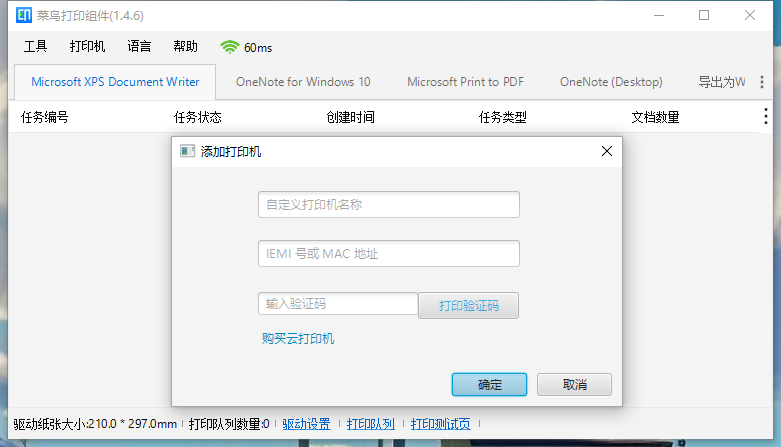Image resolution: width=781 pixels, height=447 pixels.
Task: Click the 自定义打印机名称 input field
Action: (x=388, y=205)
